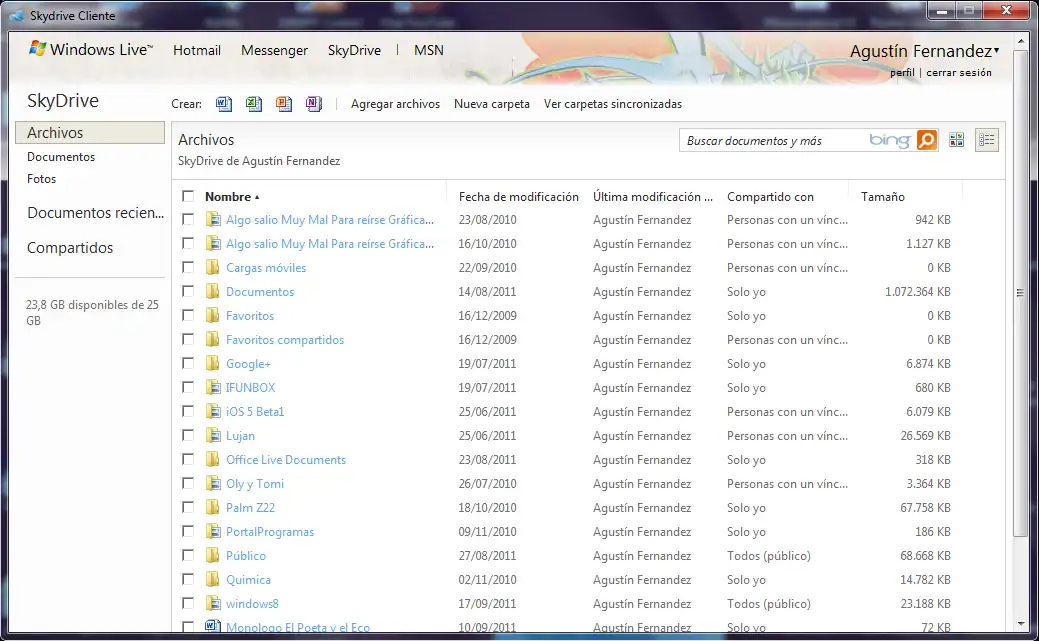1039x641 pixels.
Task: Click the Oly y Tomi folder icon
Action: coord(213,483)
